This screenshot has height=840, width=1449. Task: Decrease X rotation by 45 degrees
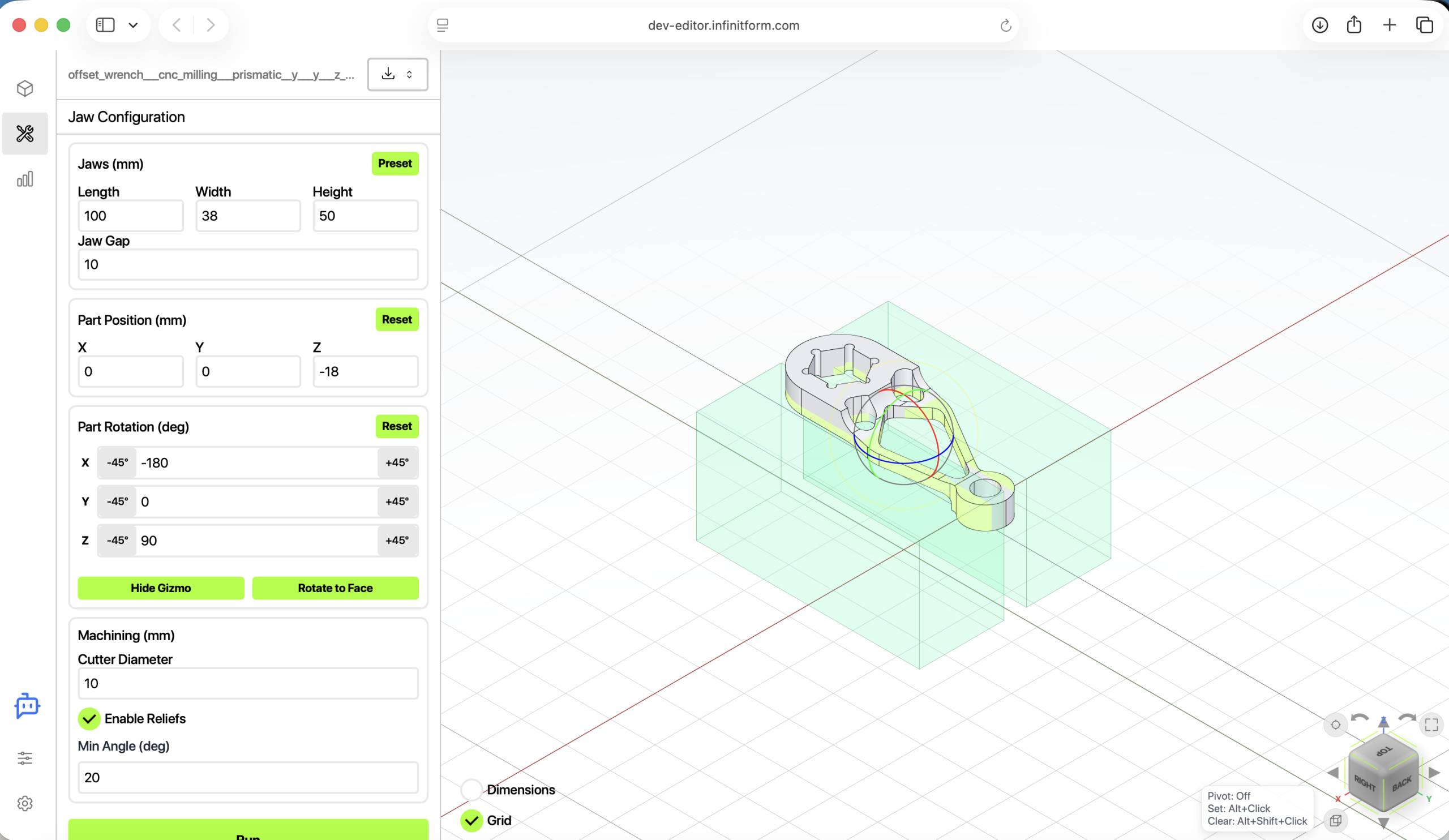117,462
